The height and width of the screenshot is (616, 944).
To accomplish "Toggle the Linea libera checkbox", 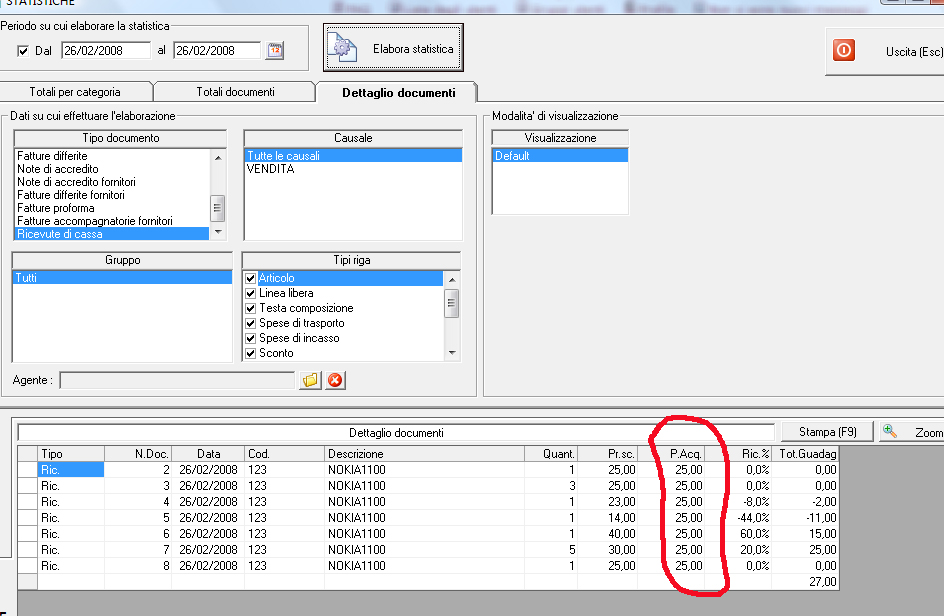I will pos(251,293).
